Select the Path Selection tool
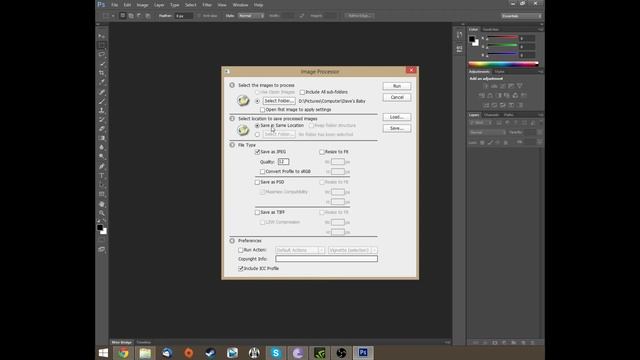Viewport: 640px width, 360px height. 102,185
